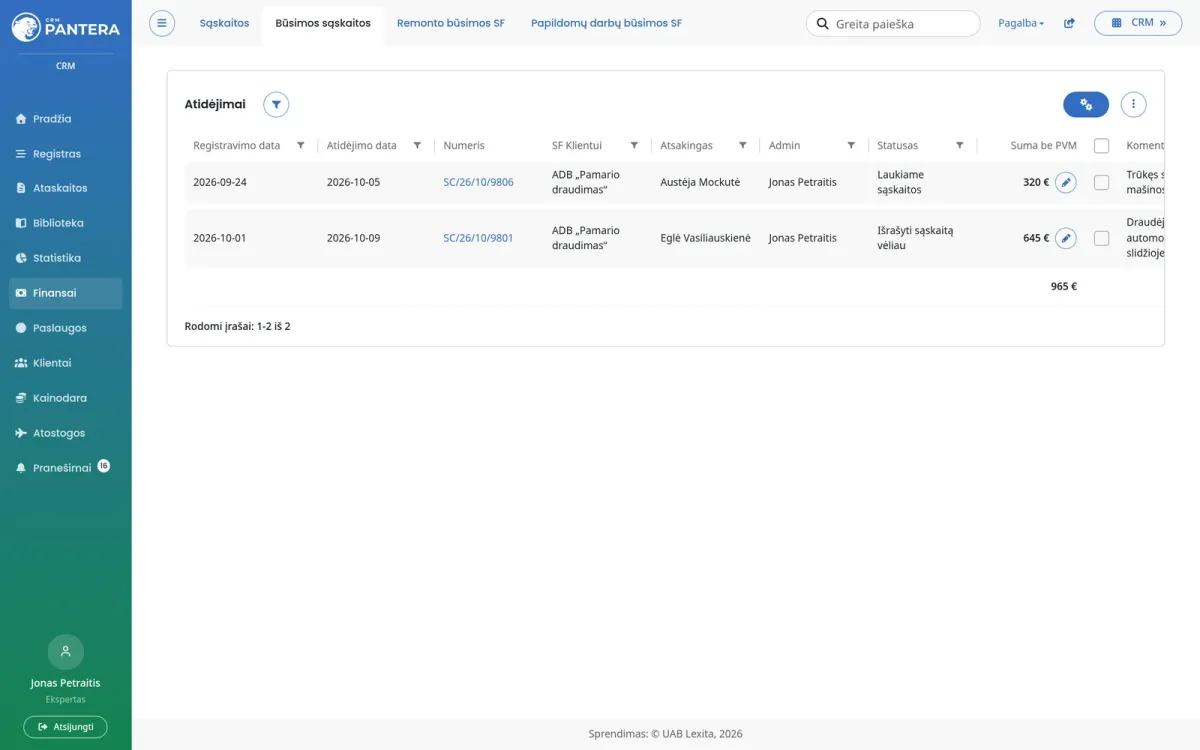Viewport: 1200px width, 750px height.
Task: Open Biblioteka in the sidebar
Action: (x=66, y=223)
